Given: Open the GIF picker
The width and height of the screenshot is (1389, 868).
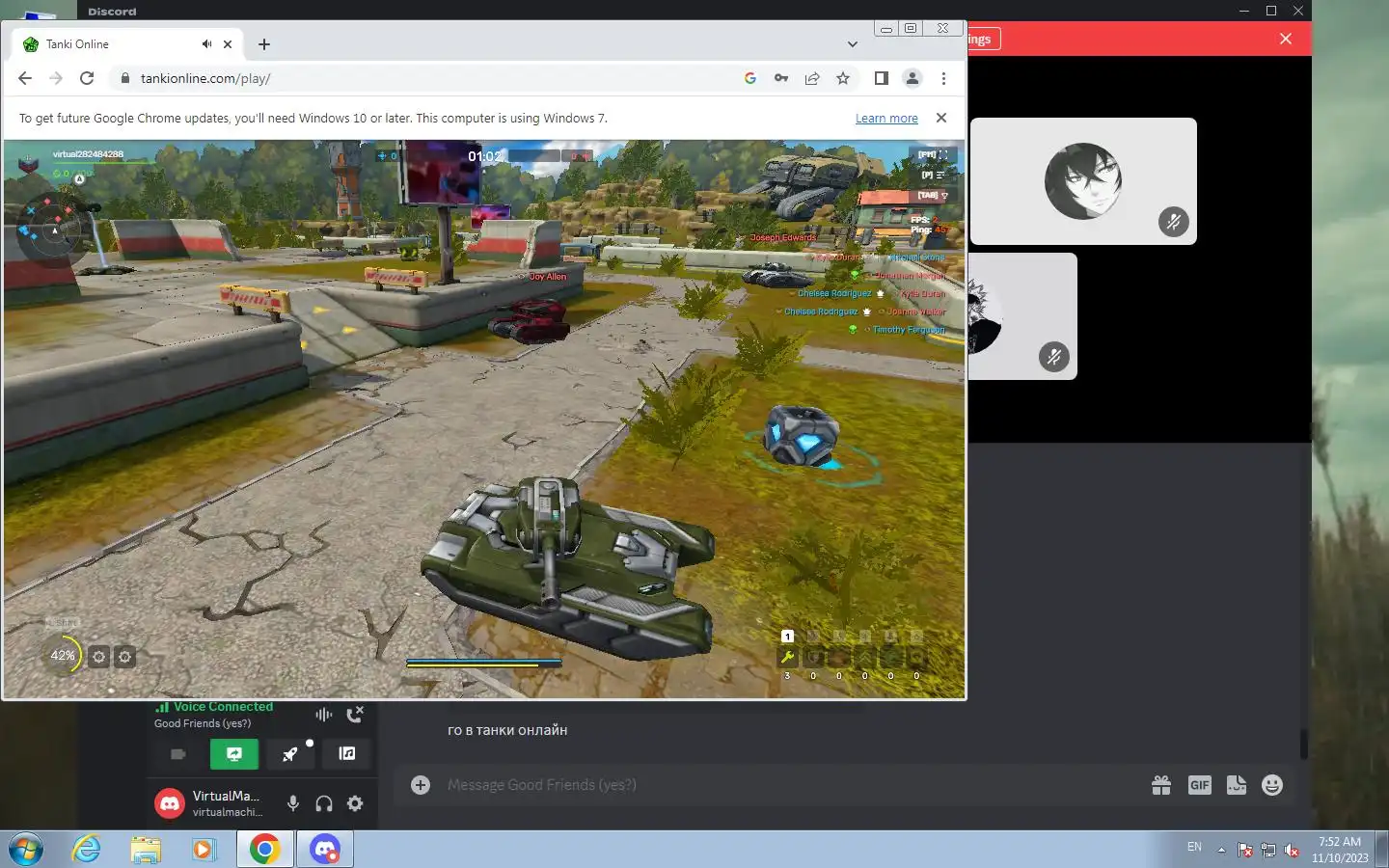Looking at the screenshot, I should pos(1199,785).
